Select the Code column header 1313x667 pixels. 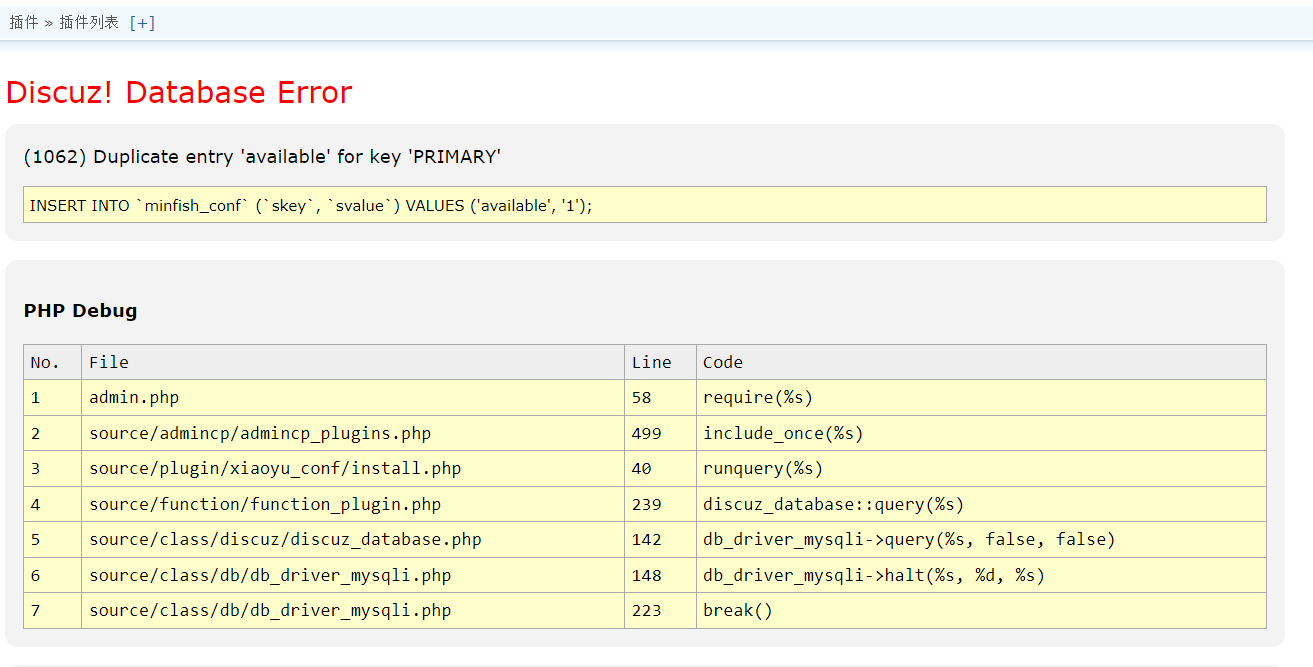982,362
